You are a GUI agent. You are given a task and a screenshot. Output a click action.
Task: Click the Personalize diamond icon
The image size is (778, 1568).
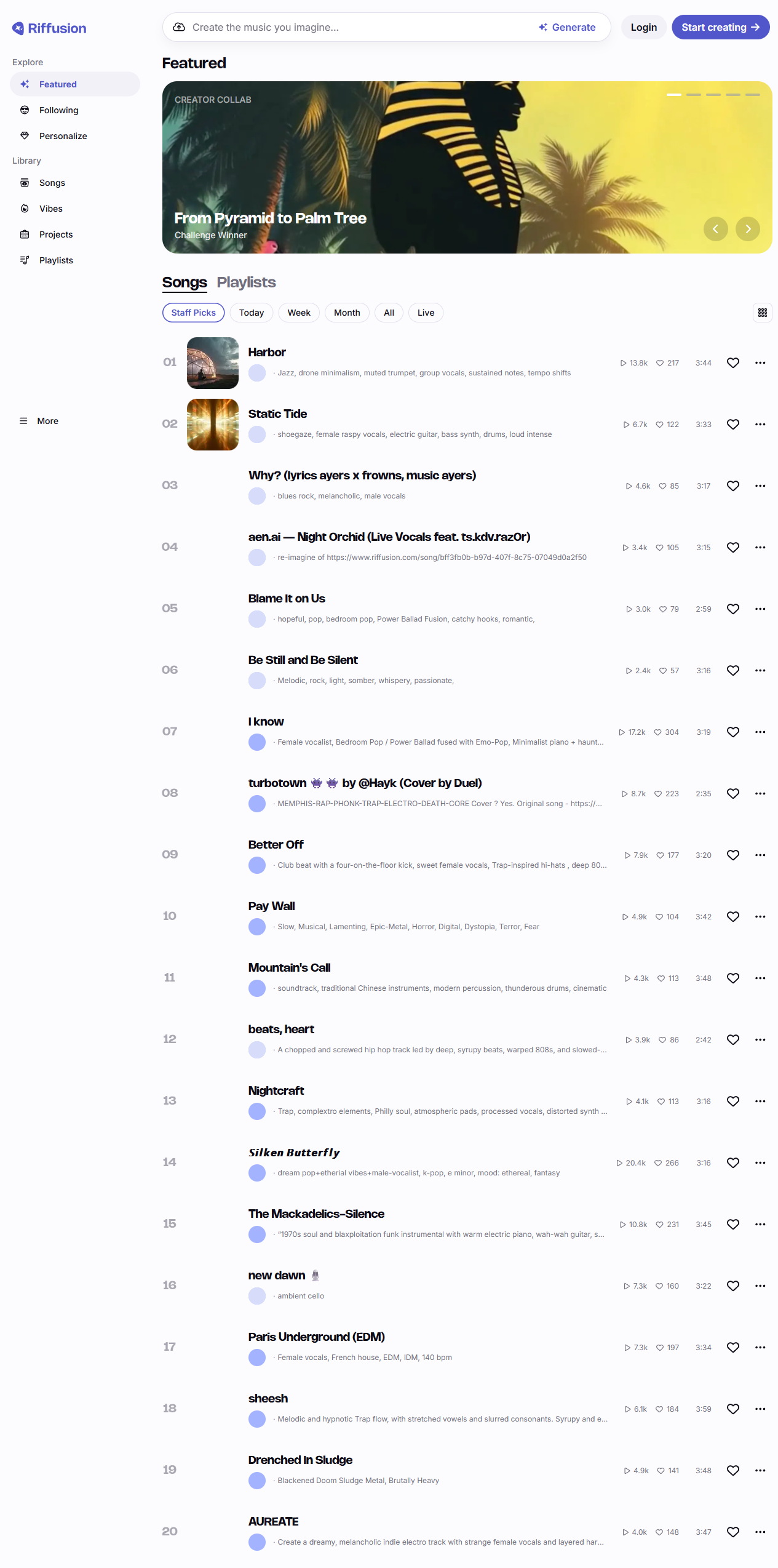pos(25,136)
